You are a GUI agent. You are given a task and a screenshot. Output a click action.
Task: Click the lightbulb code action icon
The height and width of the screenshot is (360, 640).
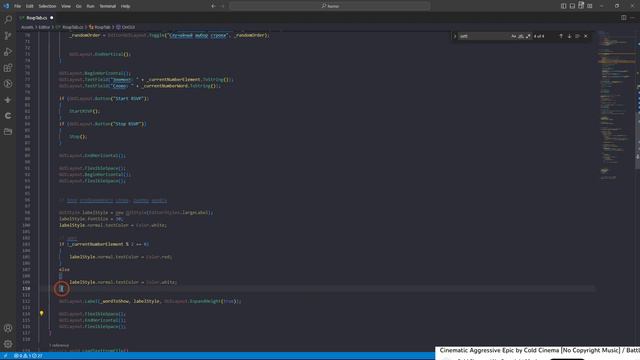click(x=41, y=313)
